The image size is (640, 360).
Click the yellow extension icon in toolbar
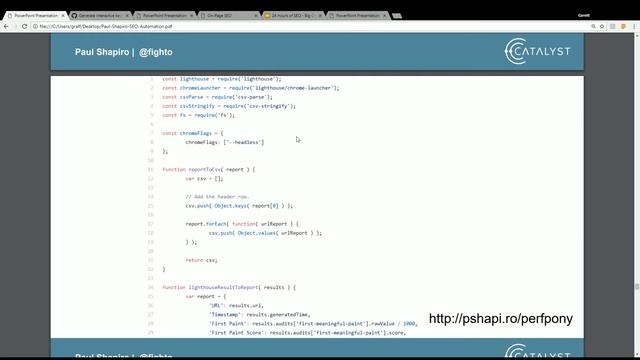tap(623, 26)
